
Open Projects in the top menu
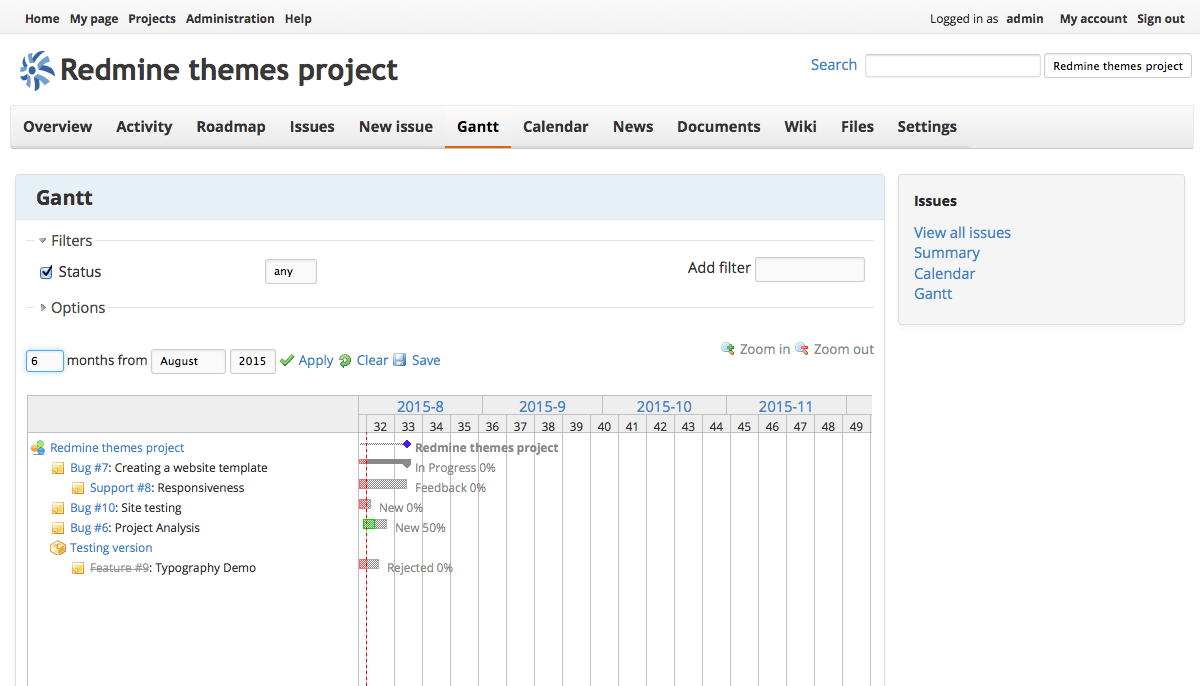click(x=152, y=19)
